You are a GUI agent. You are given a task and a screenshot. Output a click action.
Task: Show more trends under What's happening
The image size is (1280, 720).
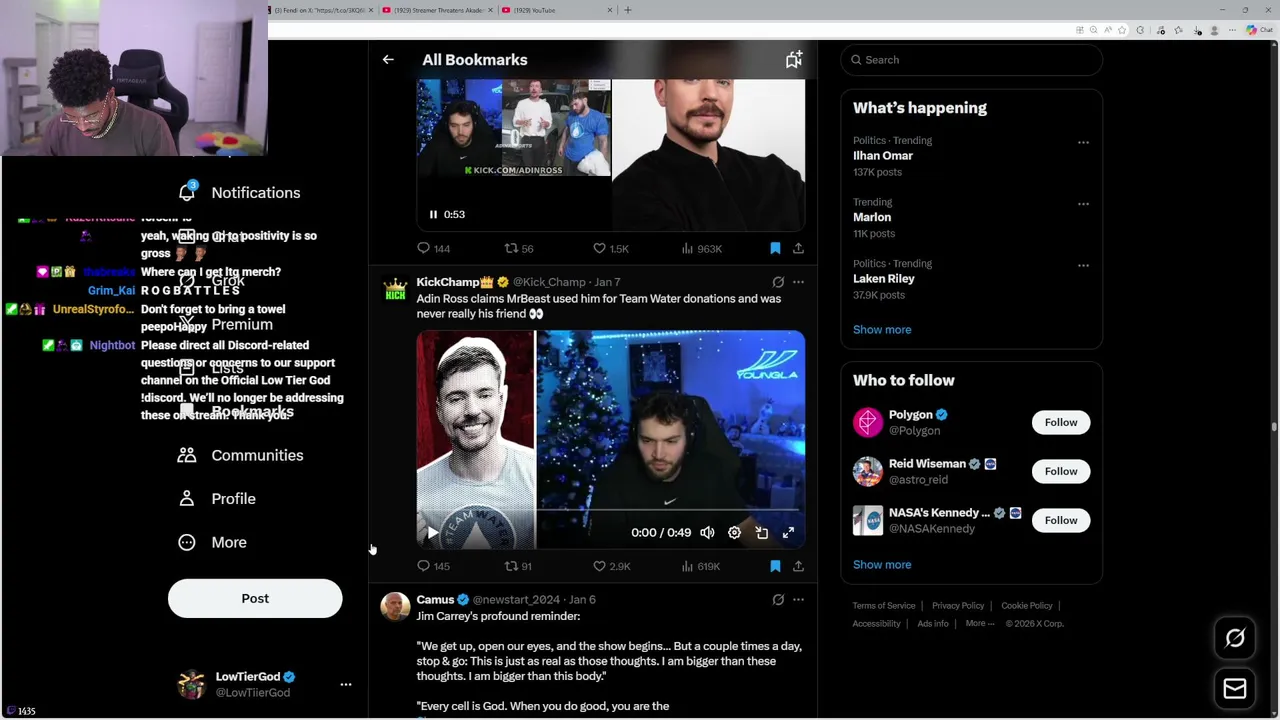point(882,329)
